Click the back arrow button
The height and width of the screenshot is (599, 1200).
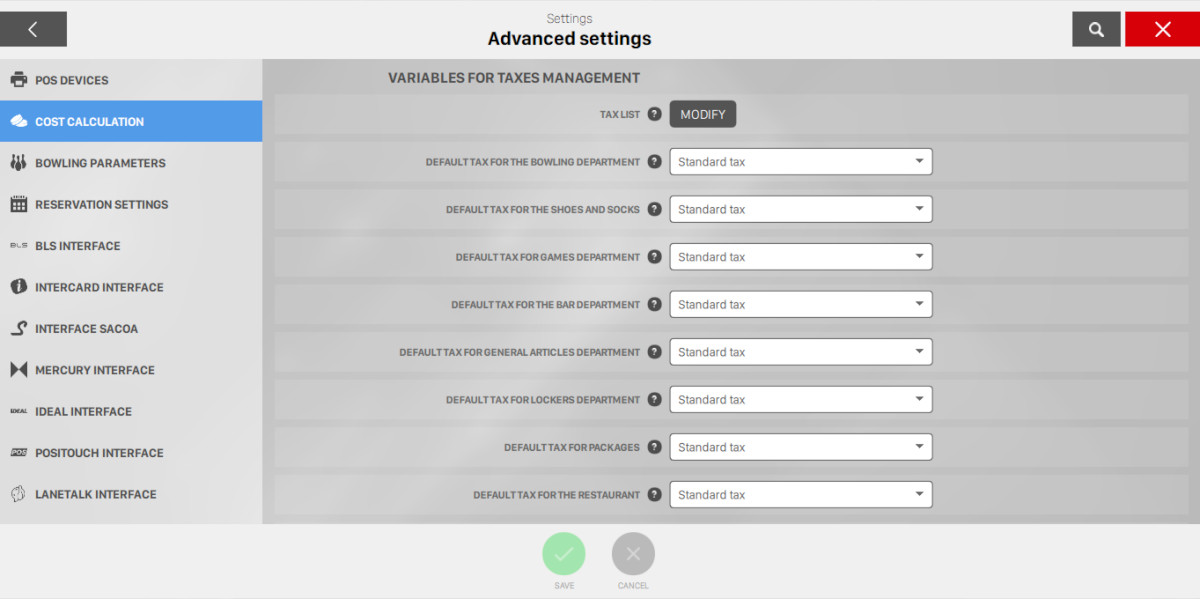[33, 30]
